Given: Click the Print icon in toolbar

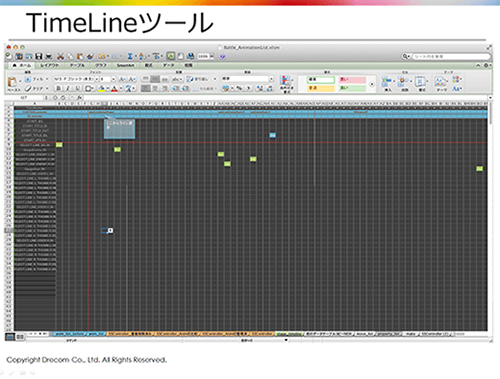Looking at the screenshot, I should 49,56.
